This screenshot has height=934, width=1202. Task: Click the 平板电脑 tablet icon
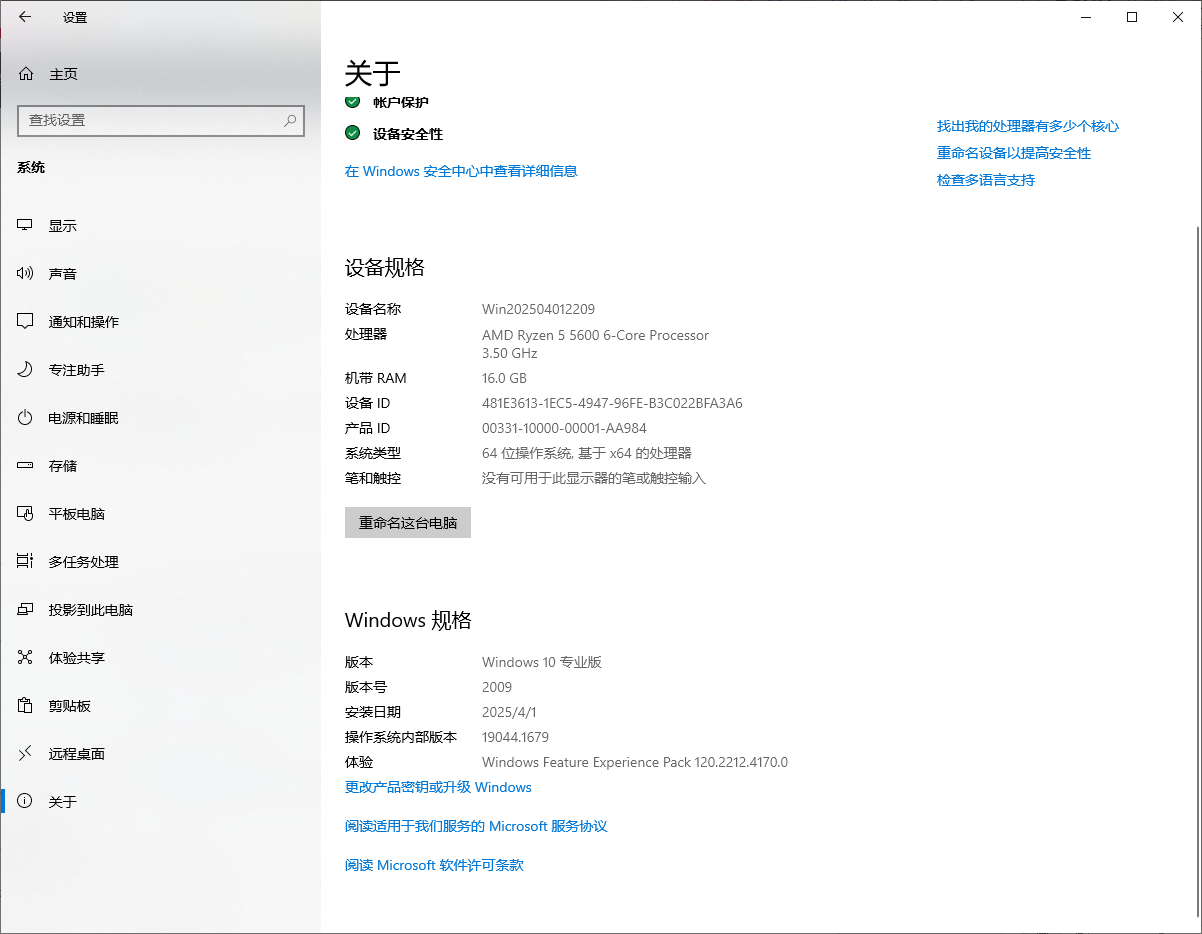click(26, 514)
